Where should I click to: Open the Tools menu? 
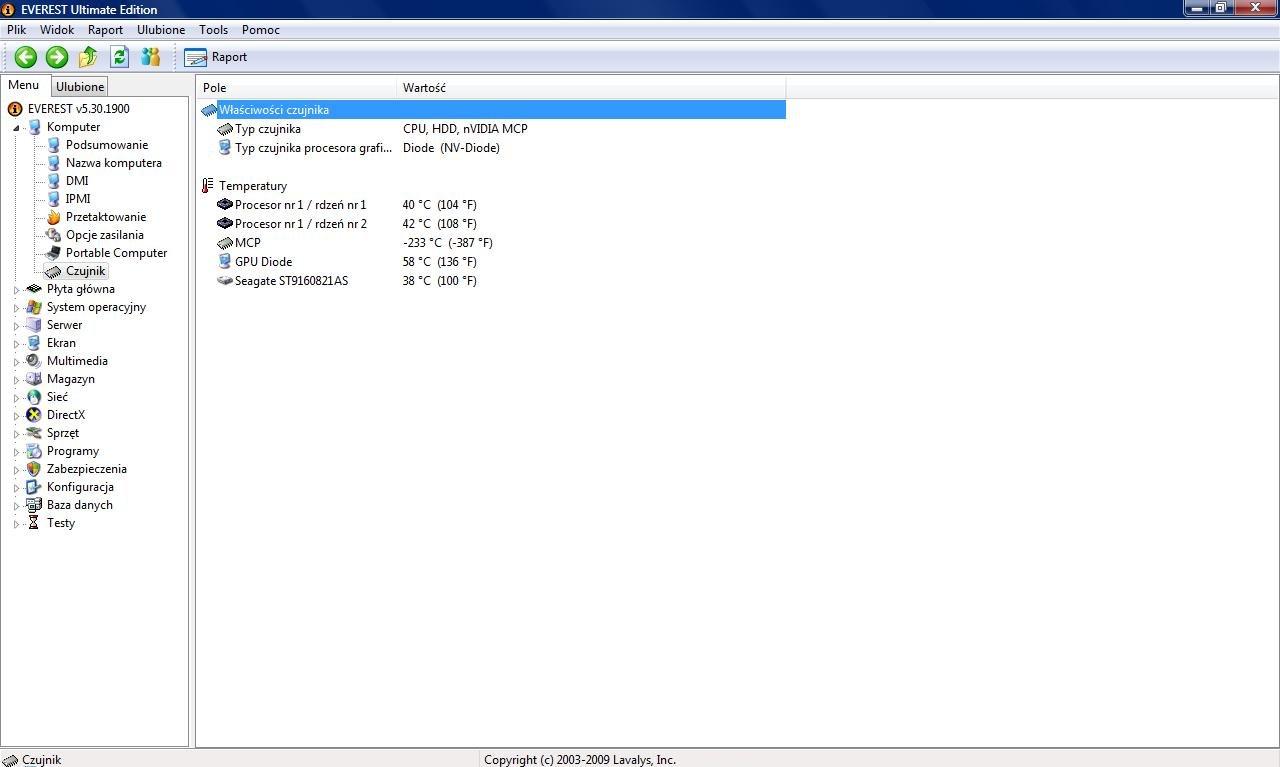(213, 30)
